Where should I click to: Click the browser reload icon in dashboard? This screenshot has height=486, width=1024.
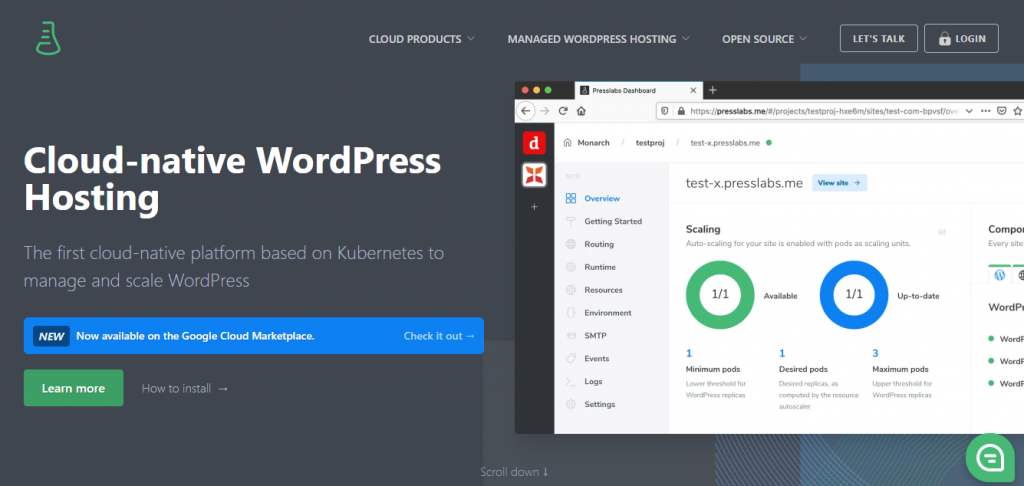(x=563, y=111)
